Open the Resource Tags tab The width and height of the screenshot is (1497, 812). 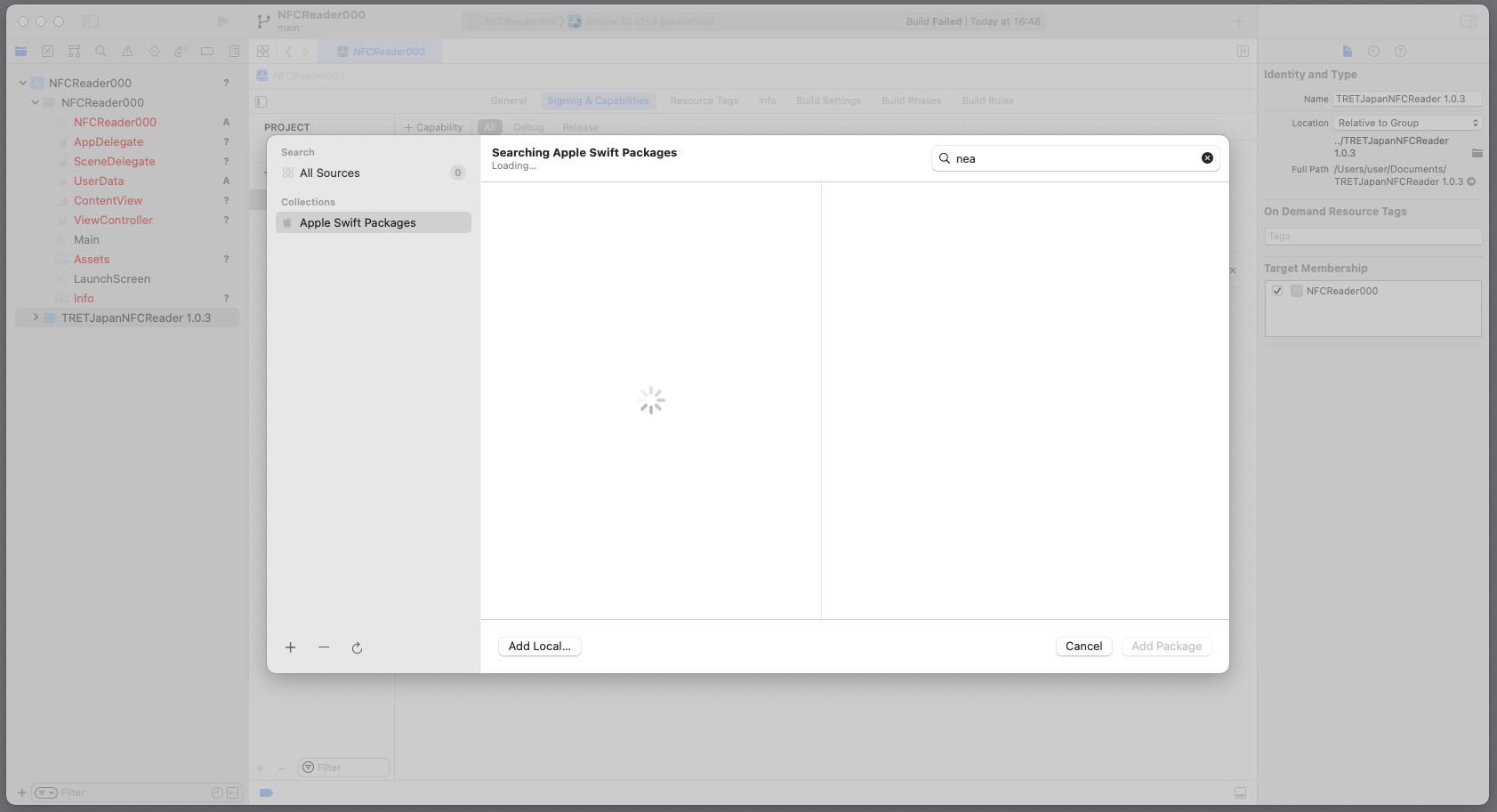tap(704, 101)
